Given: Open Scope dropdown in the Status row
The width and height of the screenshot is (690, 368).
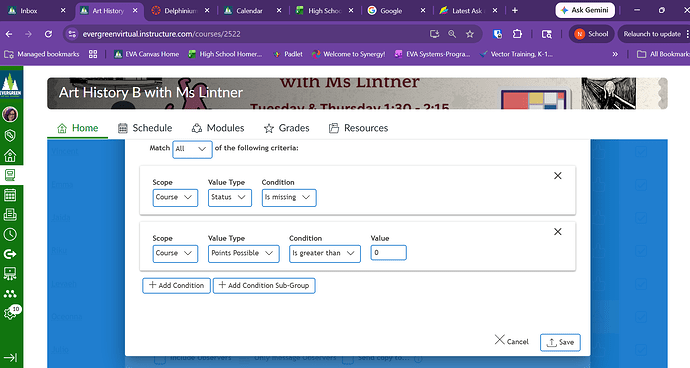Looking at the screenshot, I should tap(175, 198).
